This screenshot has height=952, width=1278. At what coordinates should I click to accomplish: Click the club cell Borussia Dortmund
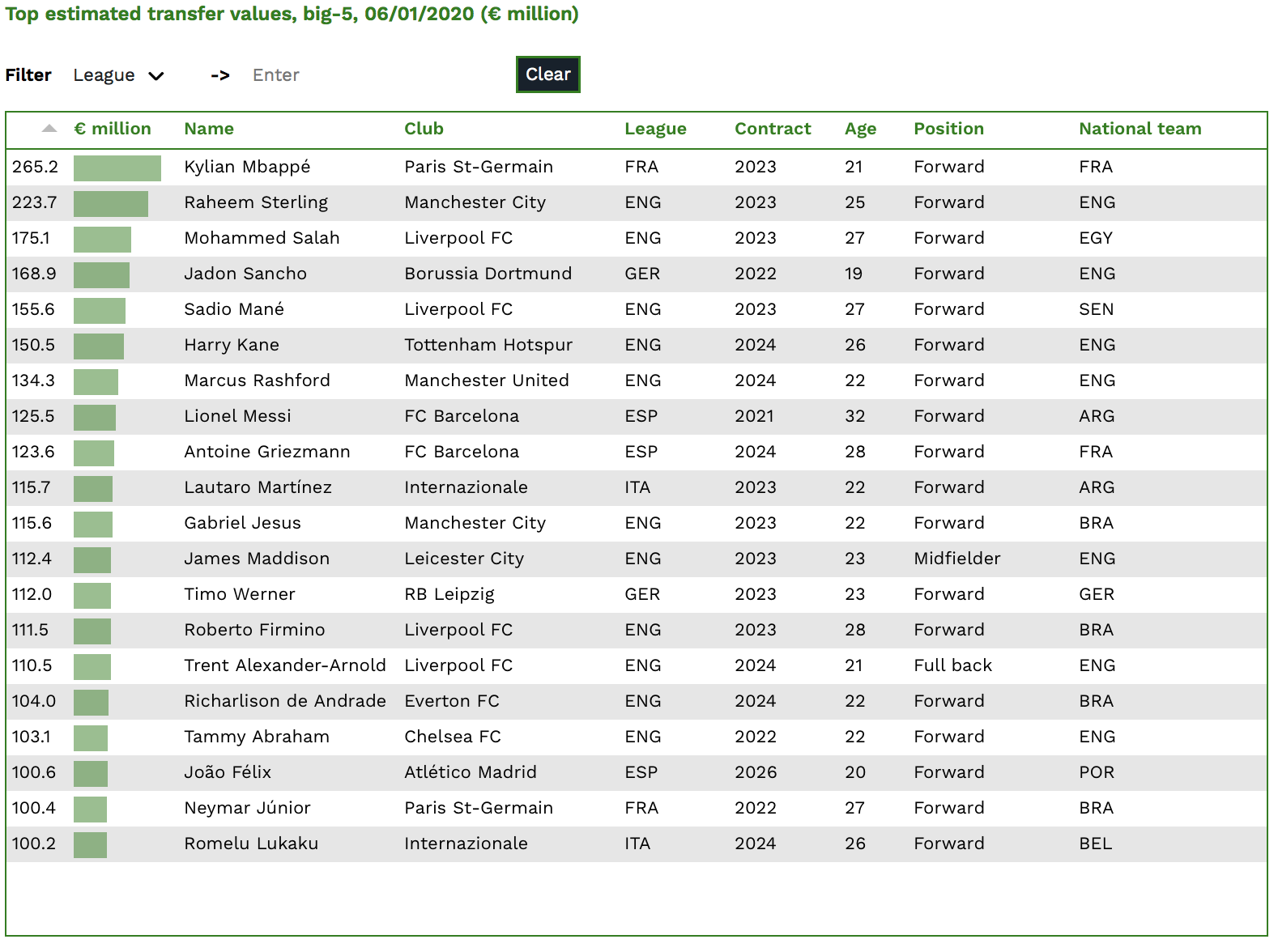(488, 274)
